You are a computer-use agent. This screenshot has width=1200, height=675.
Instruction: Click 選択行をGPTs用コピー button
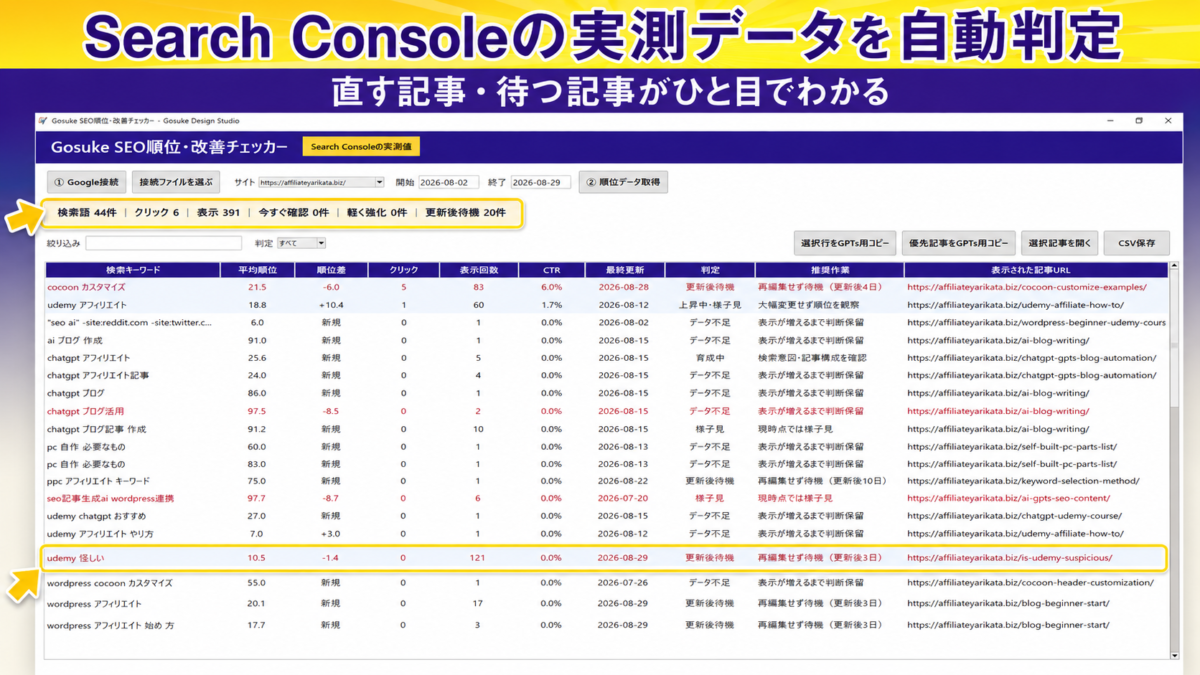(x=845, y=243)
